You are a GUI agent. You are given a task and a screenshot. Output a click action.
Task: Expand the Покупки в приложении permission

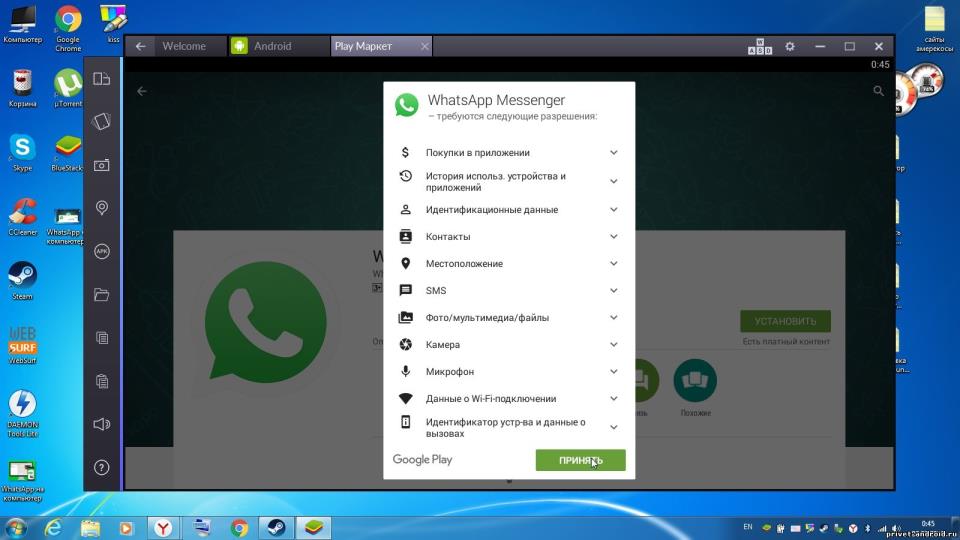613,152
